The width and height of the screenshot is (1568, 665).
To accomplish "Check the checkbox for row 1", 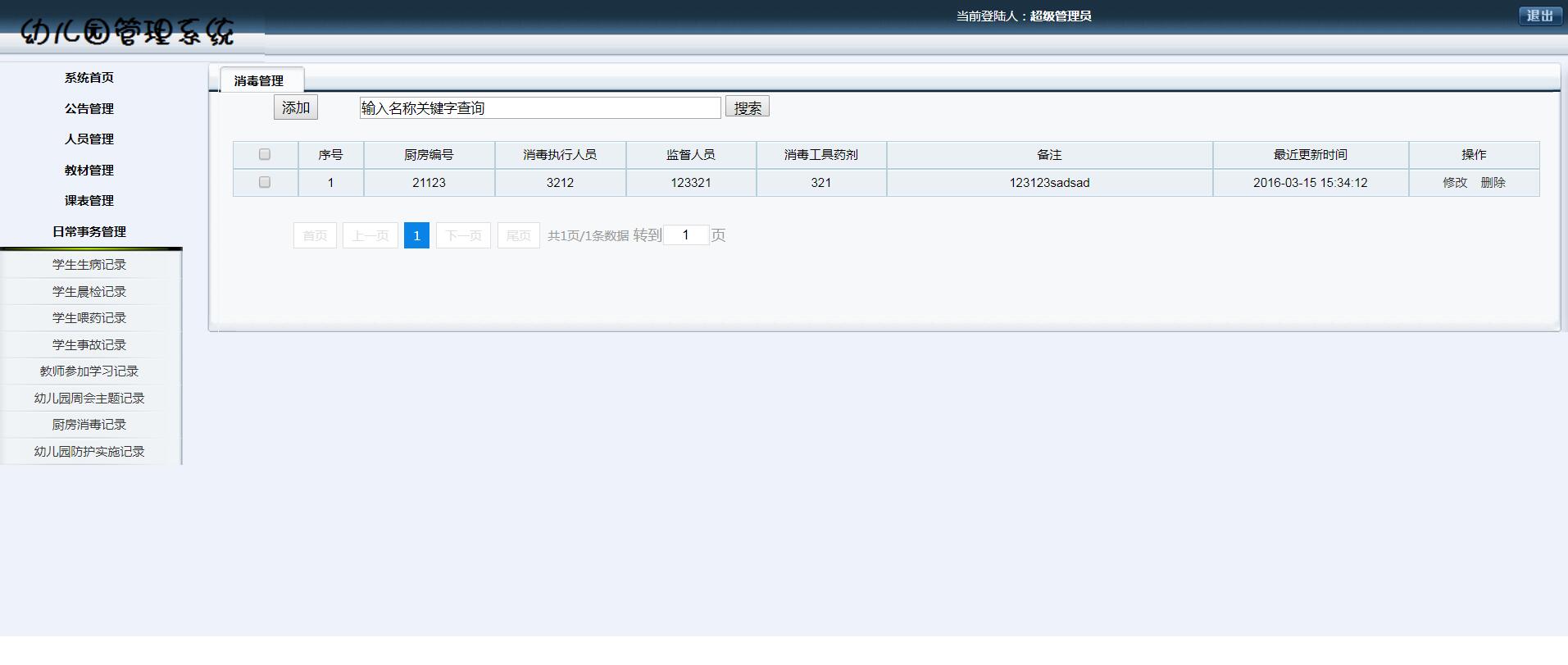I will (265, 182).
